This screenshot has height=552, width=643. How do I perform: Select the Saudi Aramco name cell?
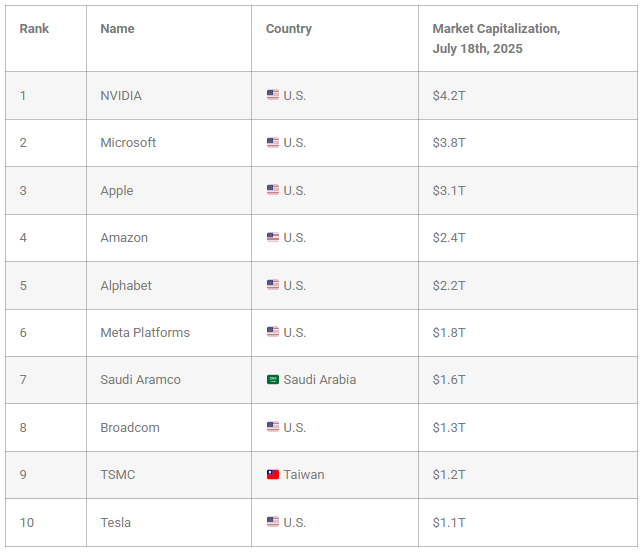pos(169,380)
